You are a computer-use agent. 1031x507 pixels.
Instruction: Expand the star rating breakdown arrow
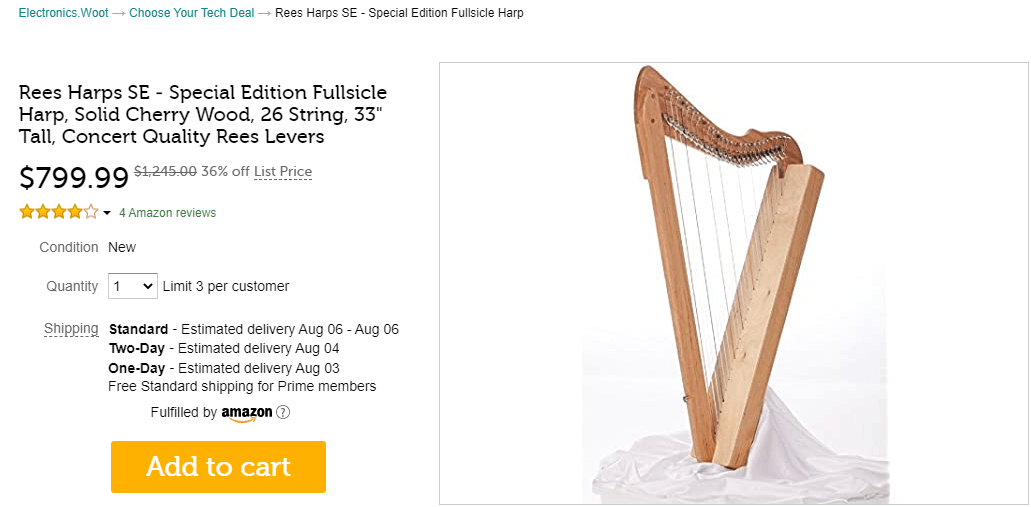click(107, 213)
